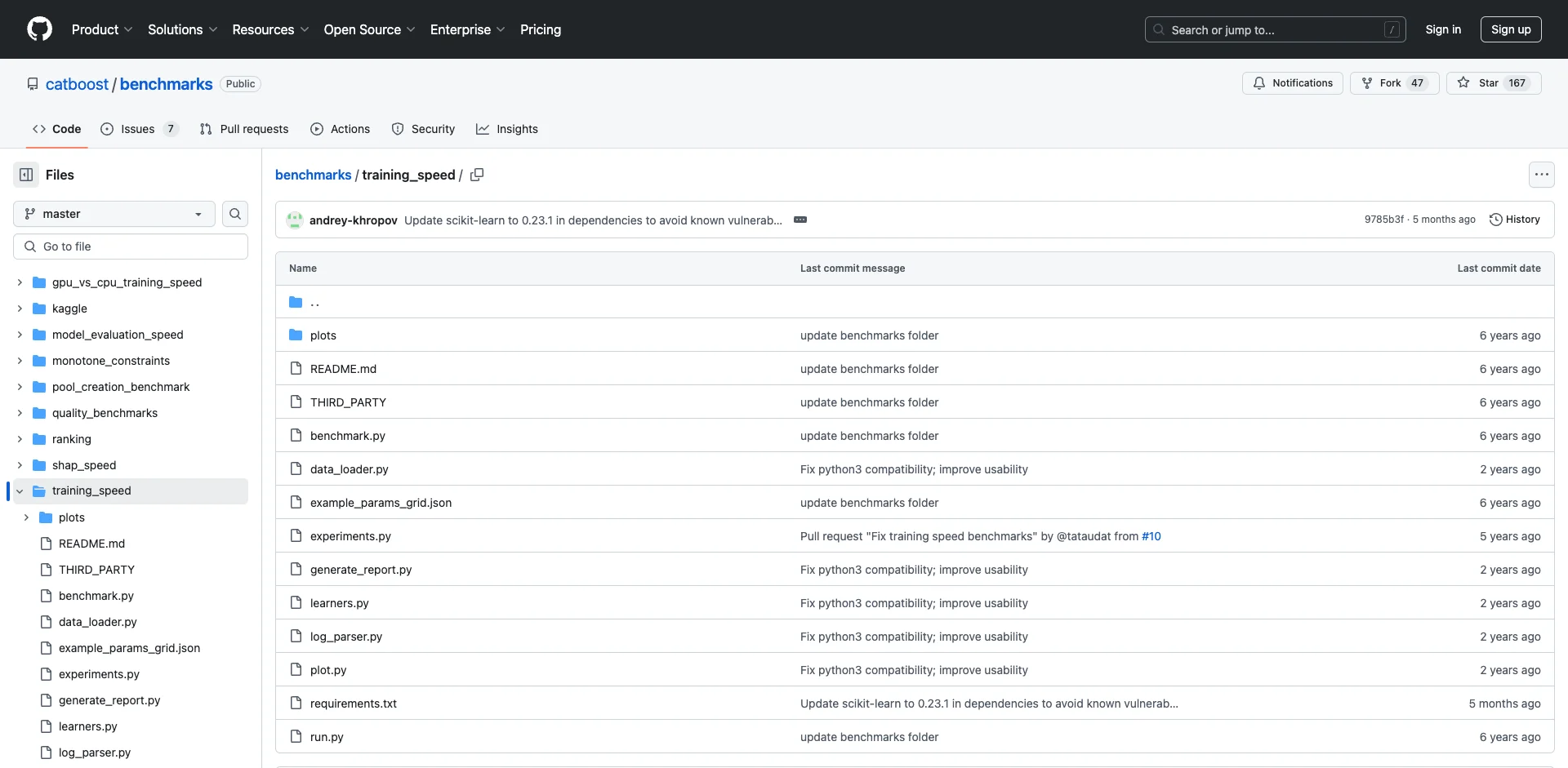Screen dimensions: 1568x768
Task: Click file icon beside THIRD_PARTY in table
Action: coord(296,402)
